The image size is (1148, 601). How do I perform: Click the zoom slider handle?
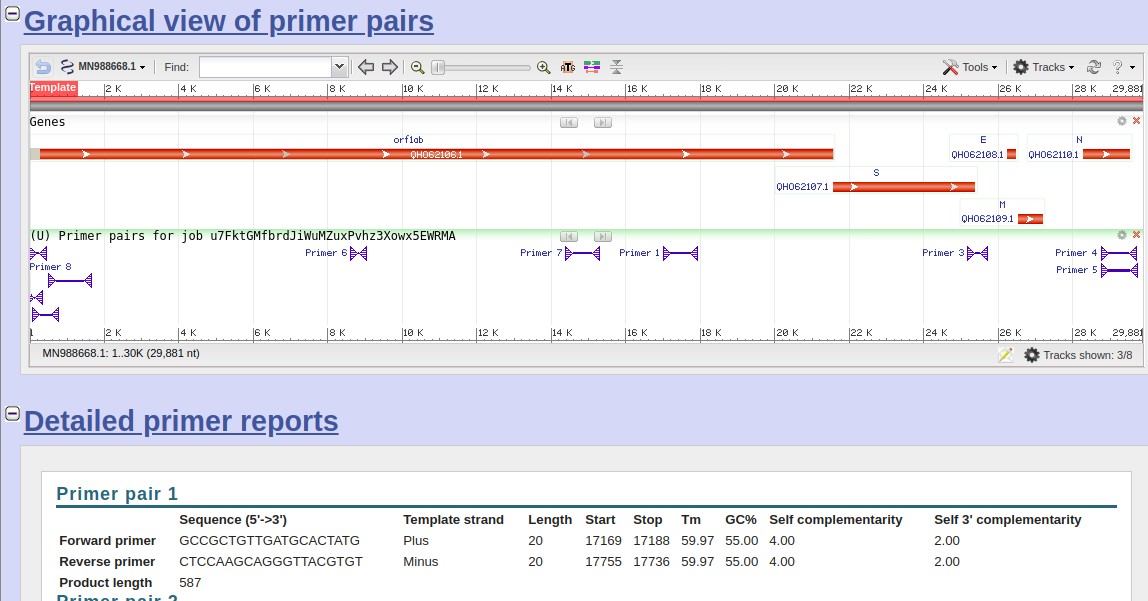438,67
